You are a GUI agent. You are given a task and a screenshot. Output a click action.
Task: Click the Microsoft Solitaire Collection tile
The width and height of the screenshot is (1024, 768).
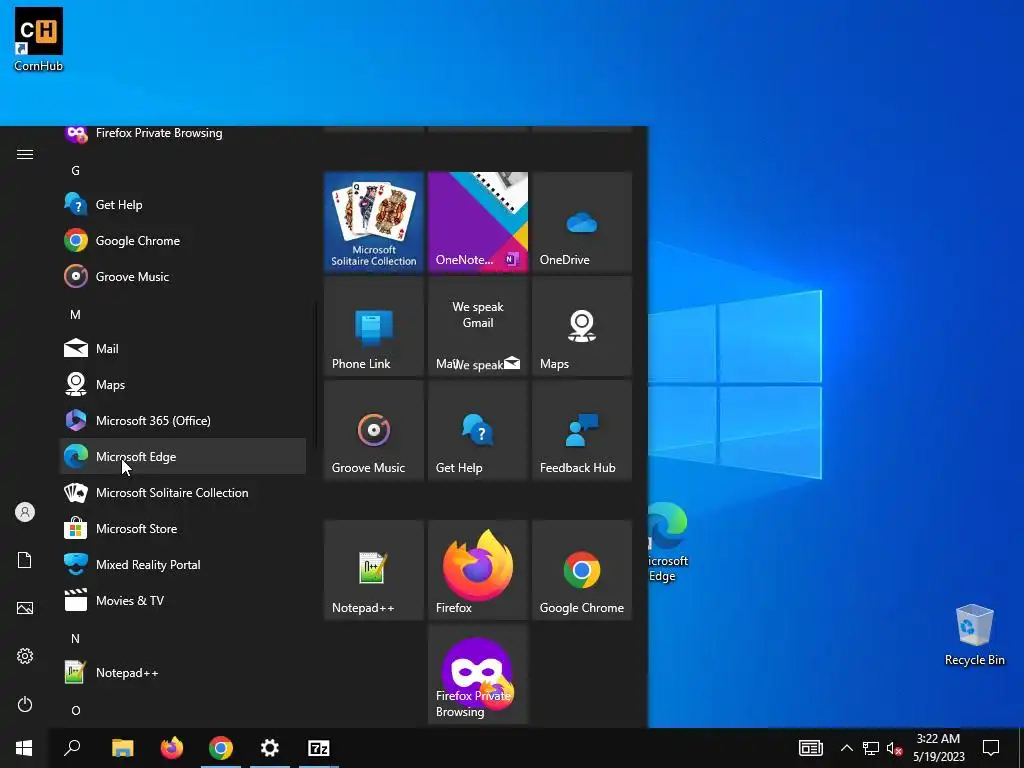[x=374, y=222]
